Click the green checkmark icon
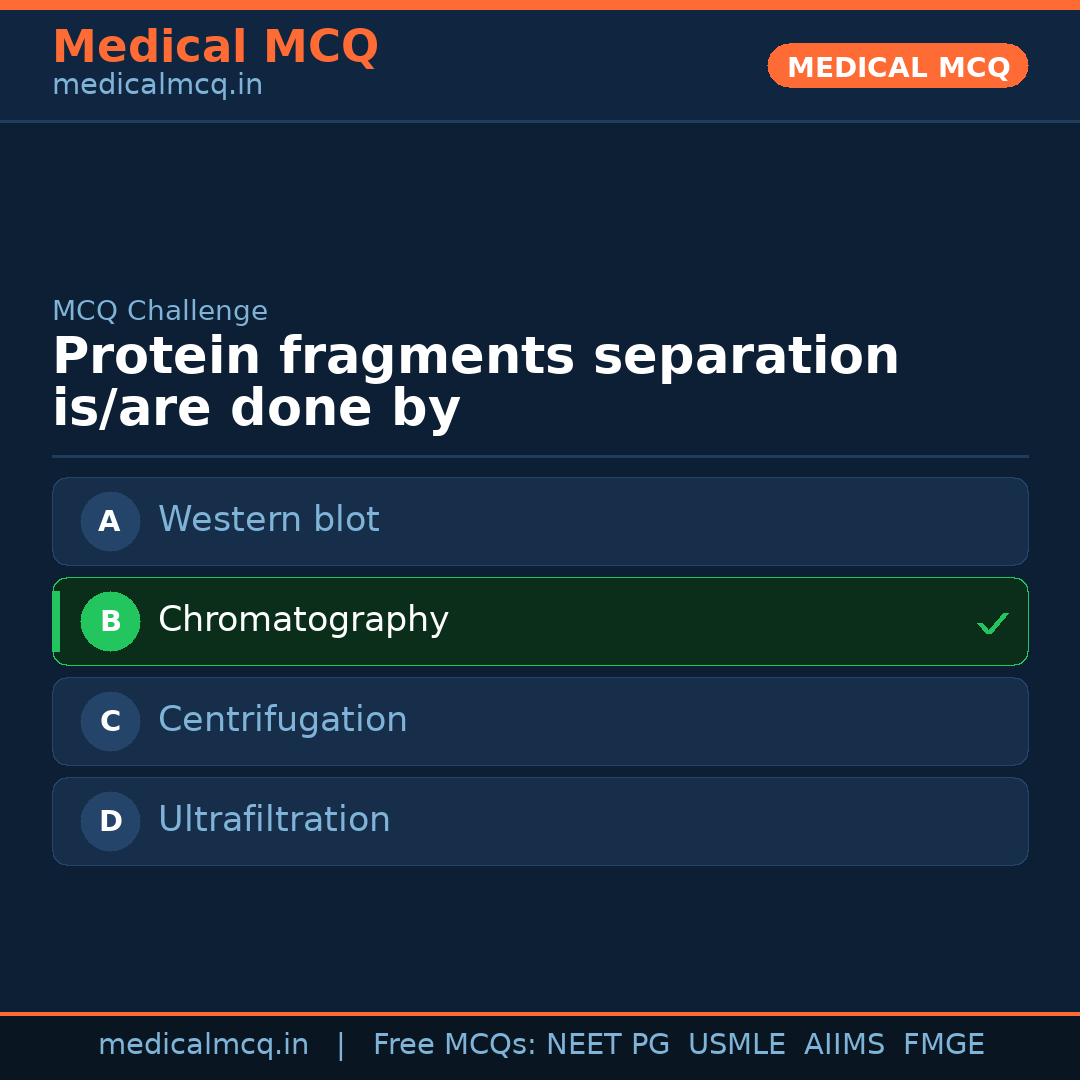Screen dimensions: 1080x1080 pos(992,624)
